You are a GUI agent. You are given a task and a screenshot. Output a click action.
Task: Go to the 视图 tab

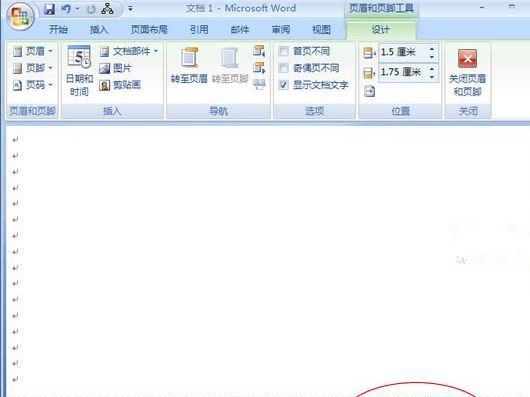click(x=321, y=30)
